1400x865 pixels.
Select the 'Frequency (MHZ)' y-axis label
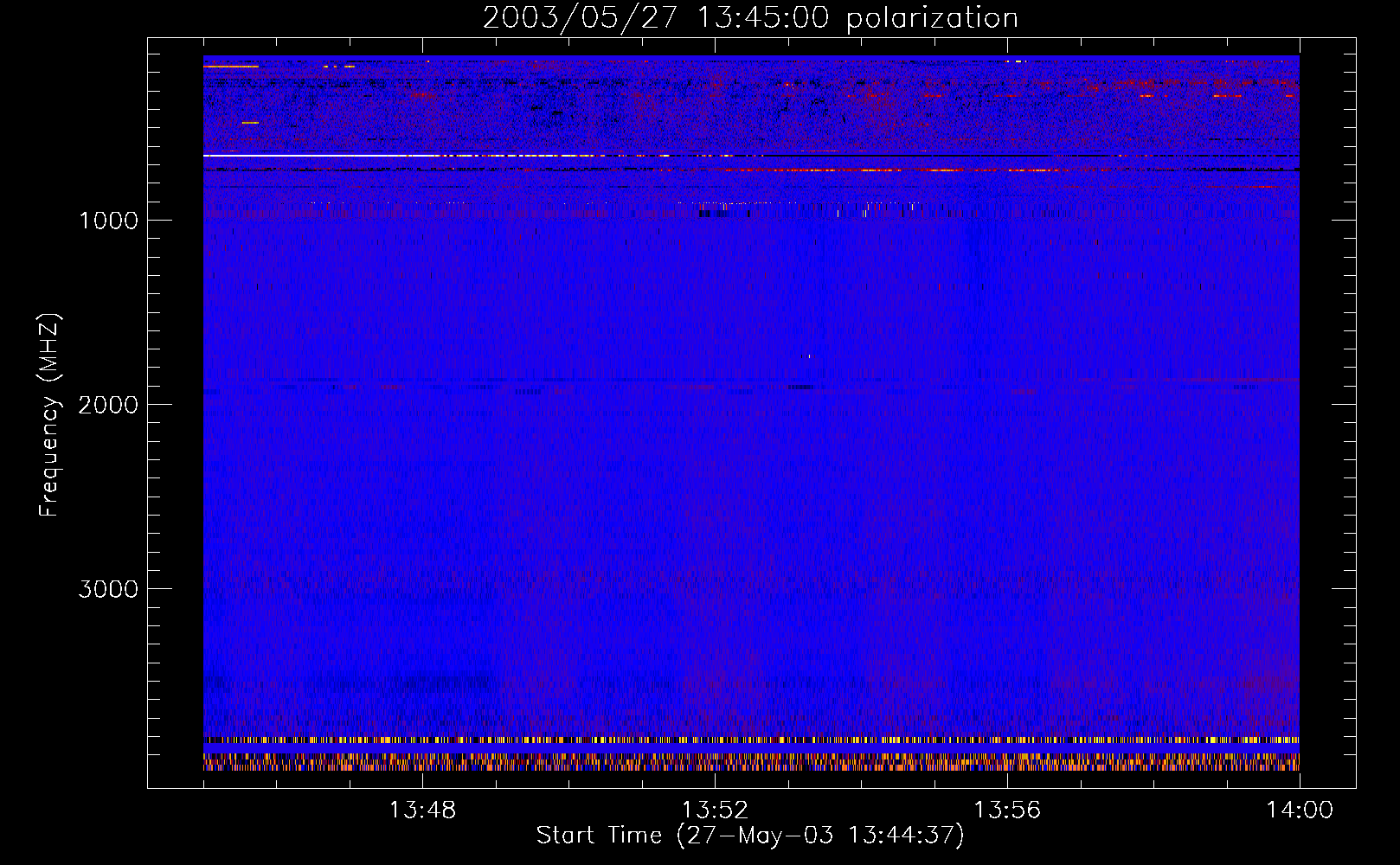[50, 414]
